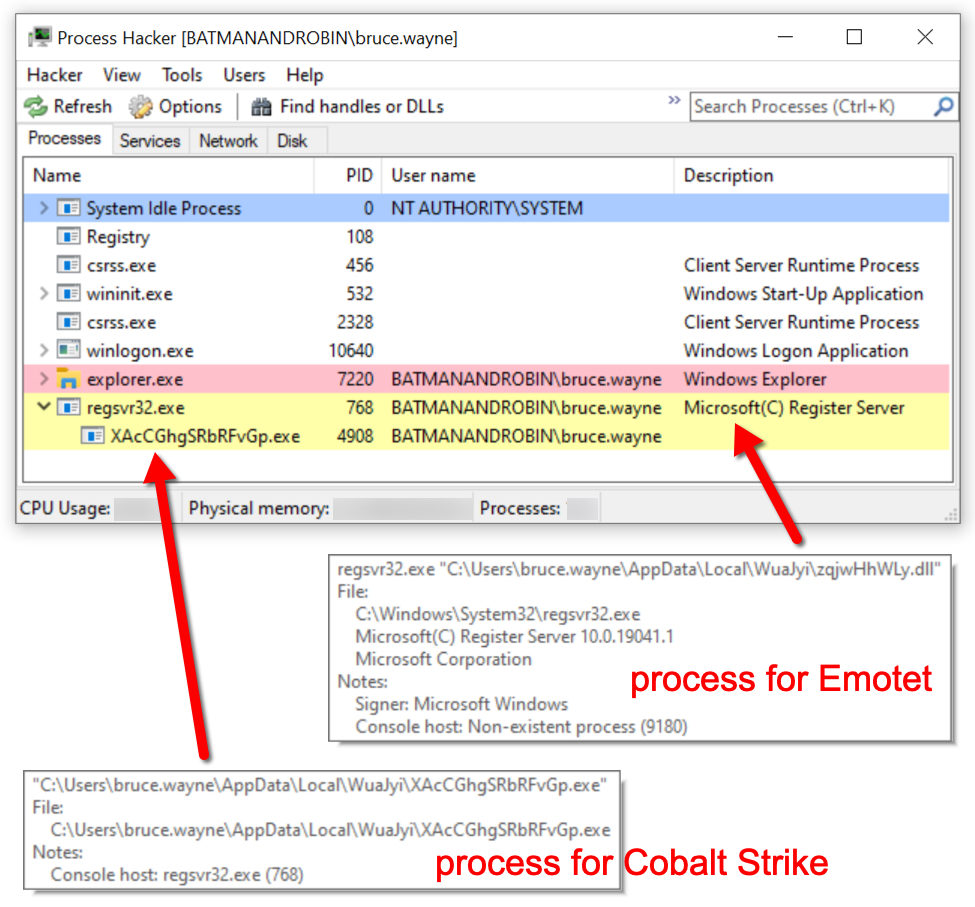Click the Physical memory status entry

330,508
